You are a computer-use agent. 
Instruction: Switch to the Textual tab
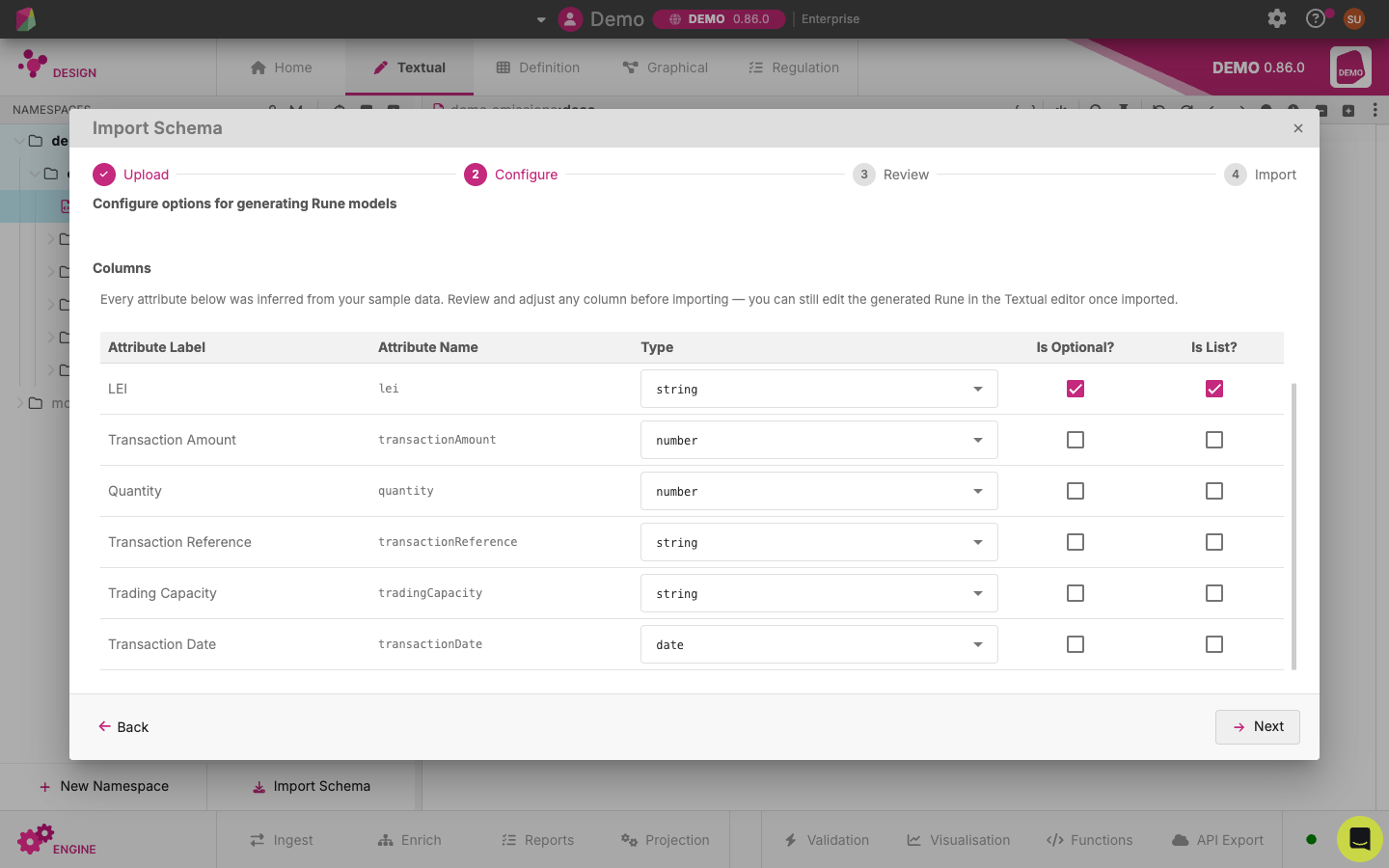[409, 68]
